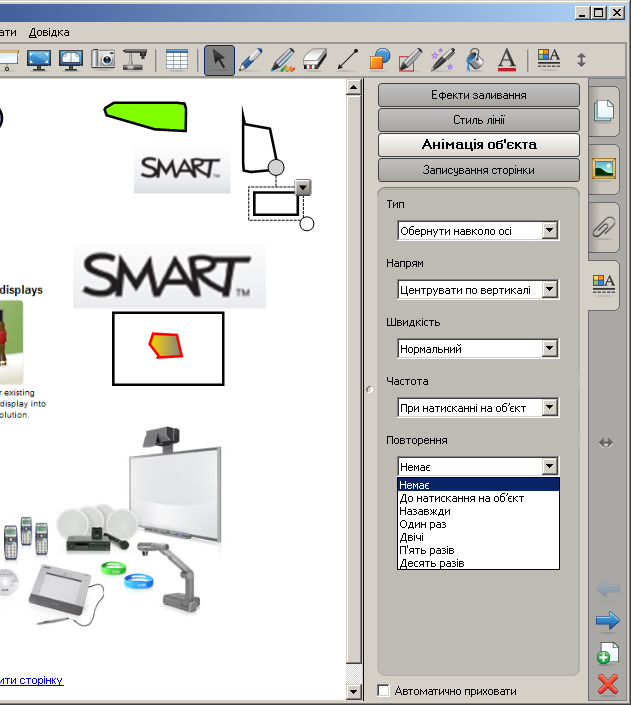The width and height of the screenshot is (631, 705).
Task: Select the Line tool
Action: (x=347, y=60)
